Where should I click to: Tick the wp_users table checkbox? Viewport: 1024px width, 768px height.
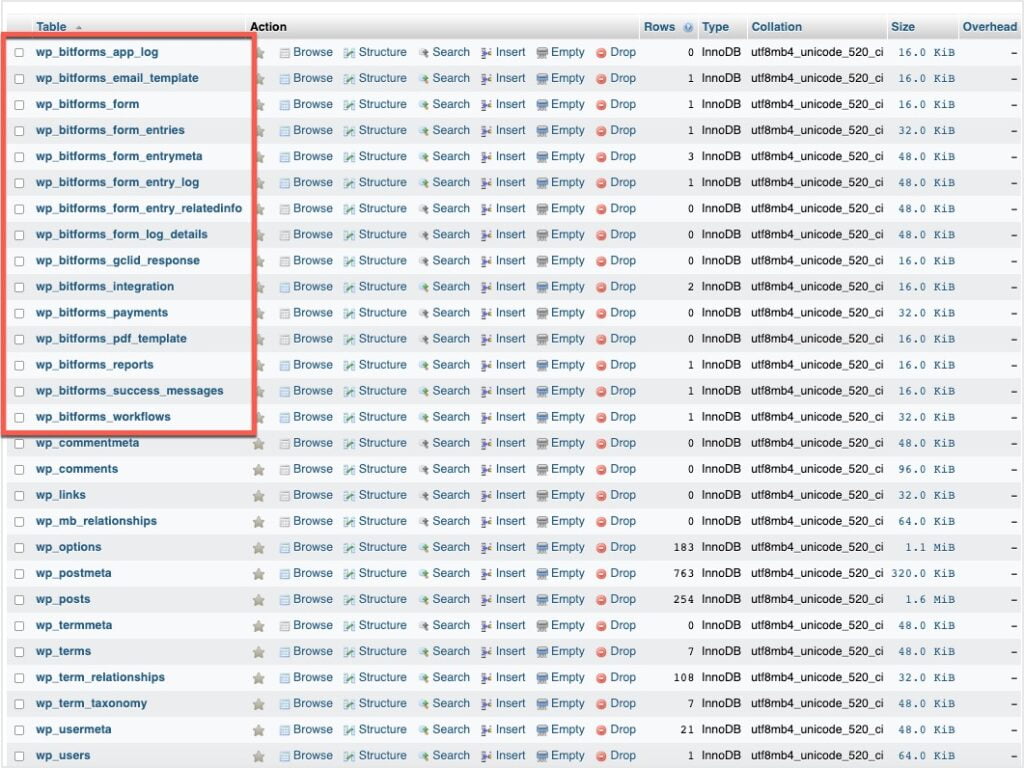18,755
